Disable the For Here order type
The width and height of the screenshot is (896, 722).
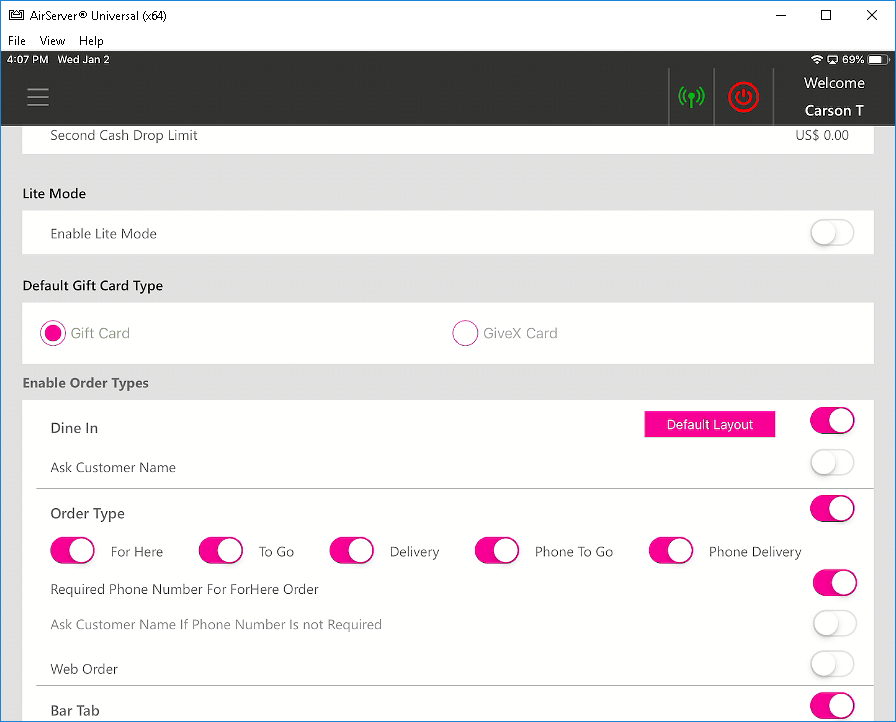click(x=72, y=551)
